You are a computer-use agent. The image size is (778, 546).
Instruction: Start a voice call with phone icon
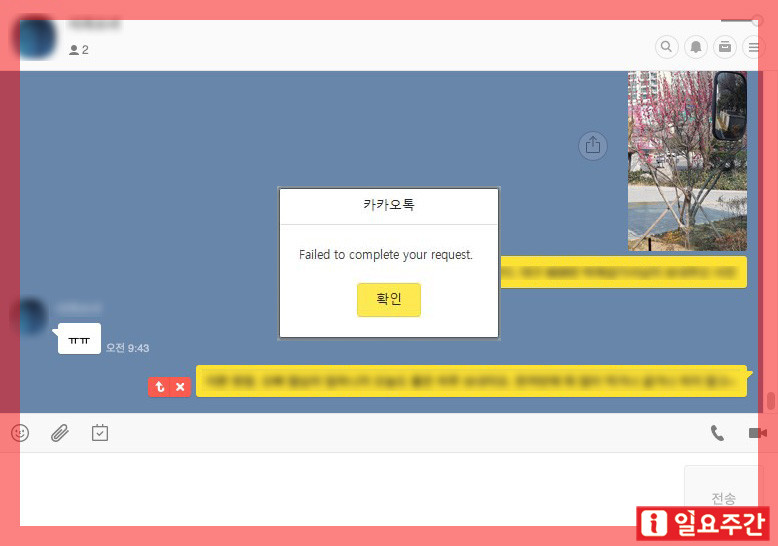tap(717, 433)
